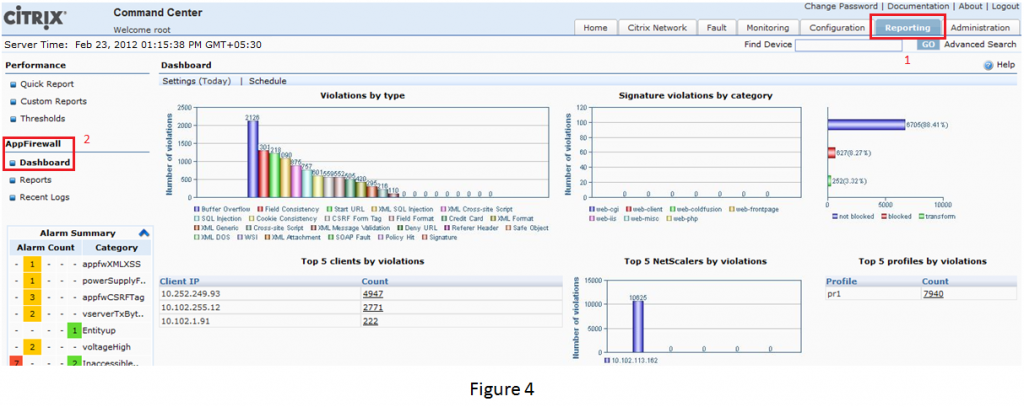Click the Find Device input field
This screenshot has height=407, width=1024.
point(853,45)
